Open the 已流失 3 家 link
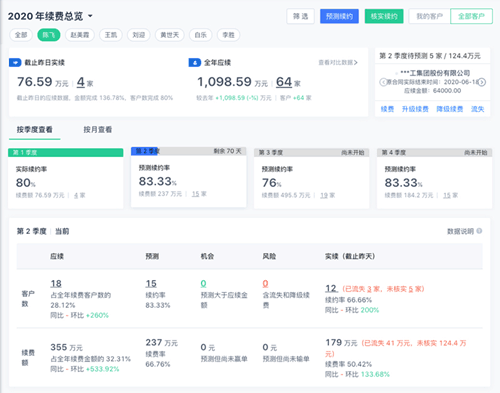The height and width of the screenshot is (393, 500). tap(369, 289)
